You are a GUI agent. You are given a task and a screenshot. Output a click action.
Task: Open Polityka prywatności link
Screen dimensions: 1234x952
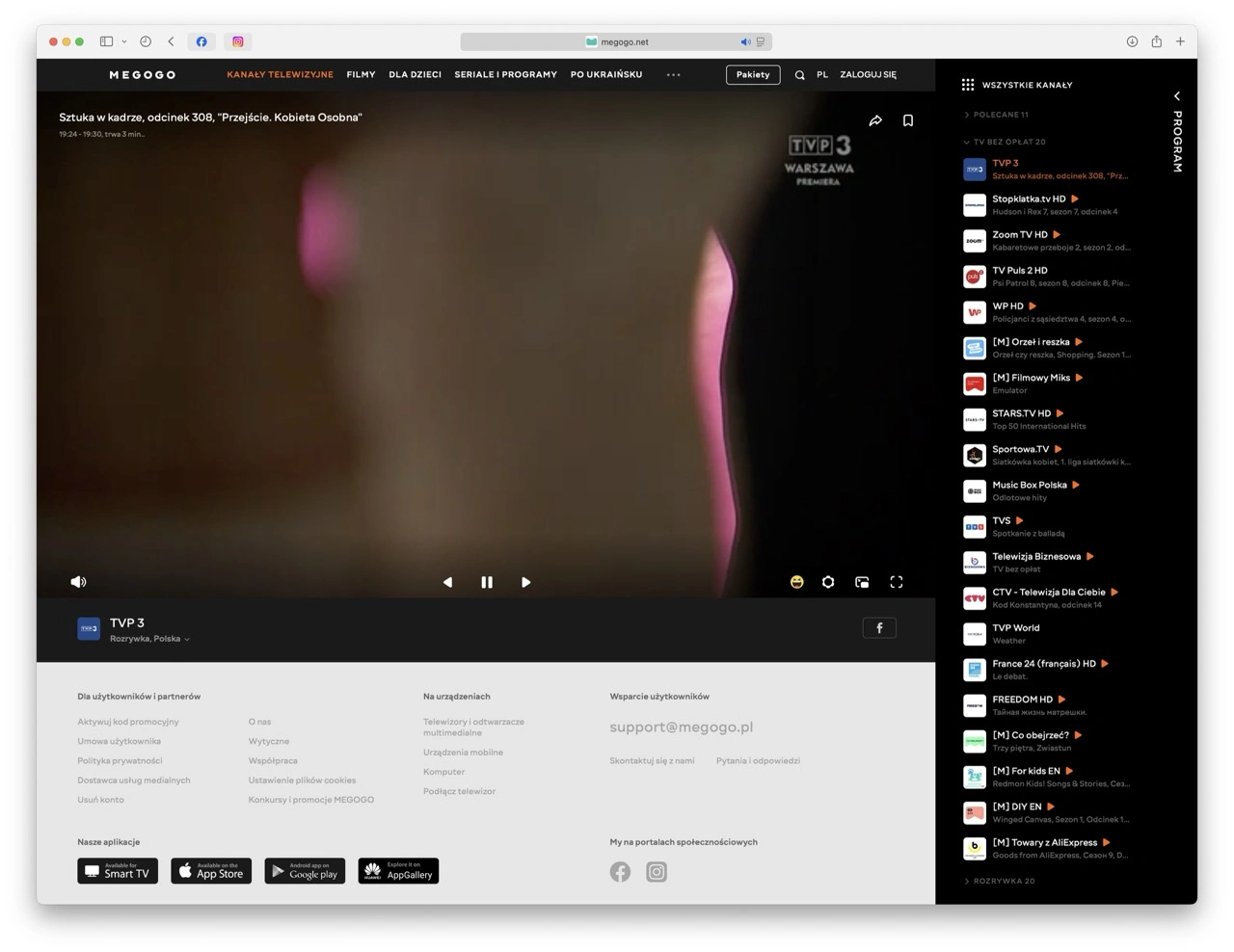(x=120, y=761)
